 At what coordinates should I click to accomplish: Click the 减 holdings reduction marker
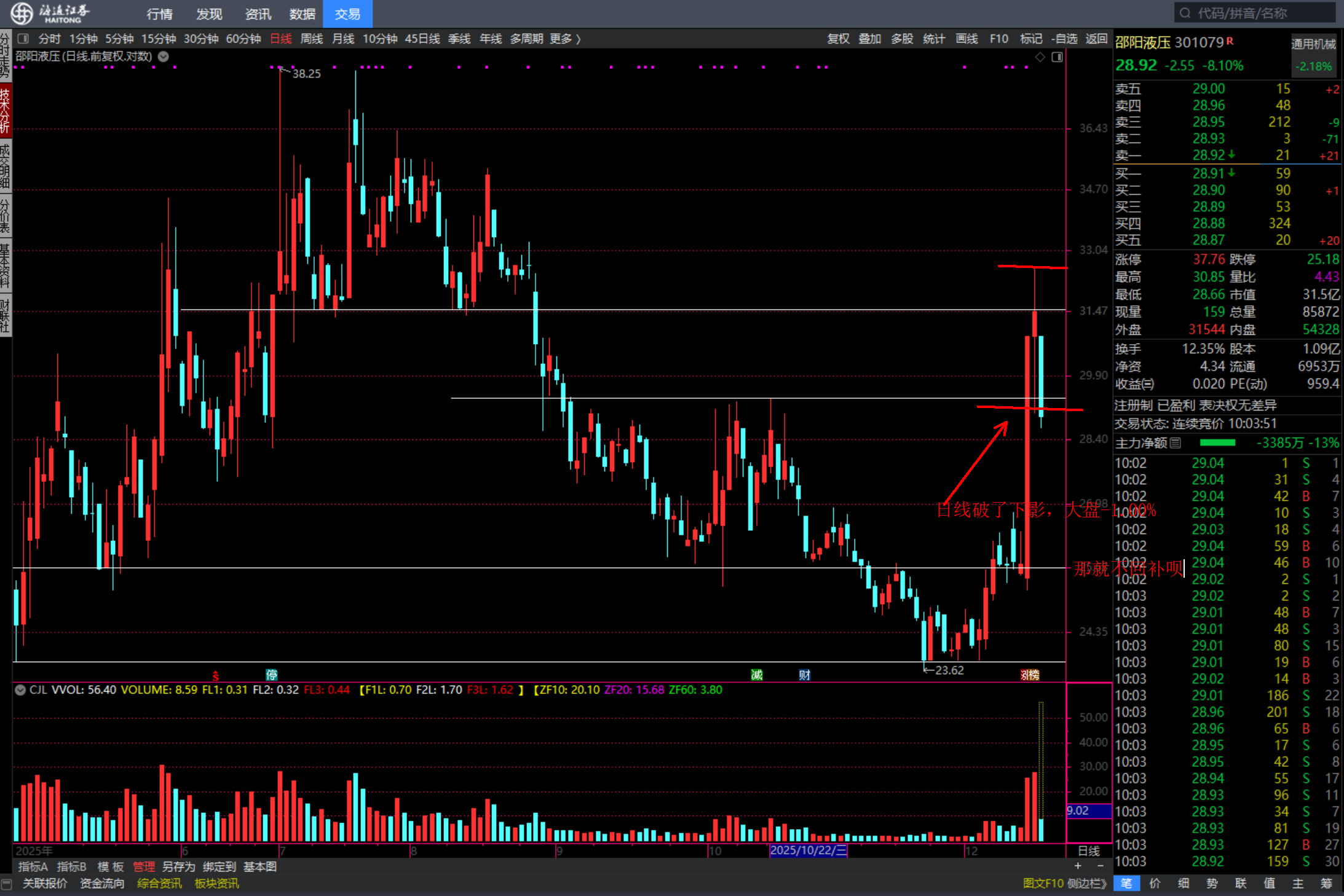coord(757,675)
